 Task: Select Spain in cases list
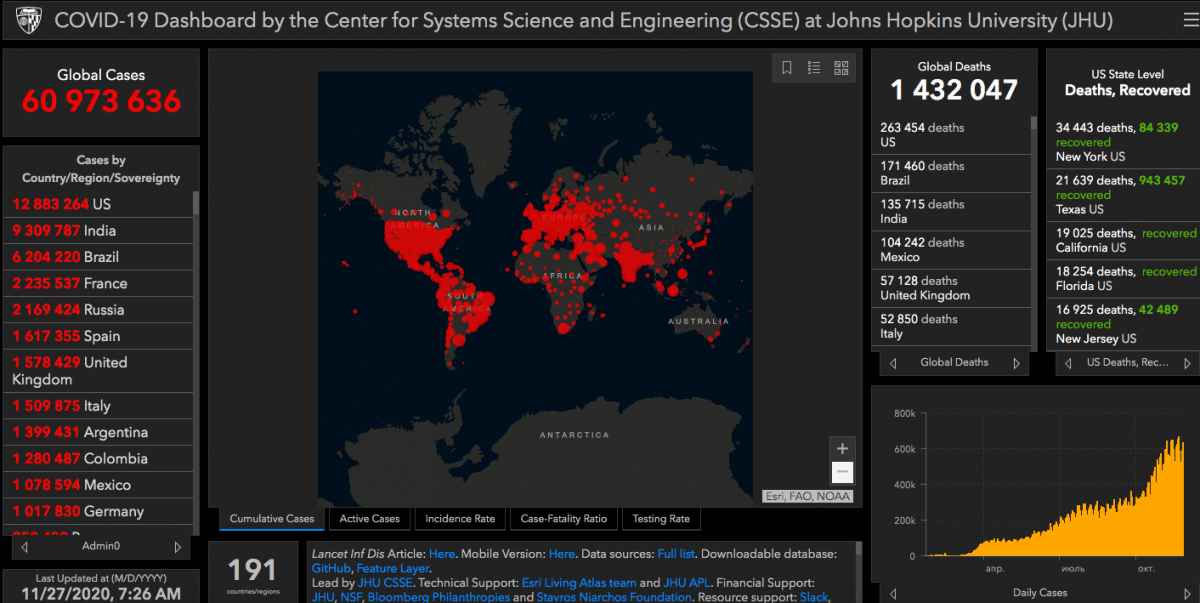(98, 336)
